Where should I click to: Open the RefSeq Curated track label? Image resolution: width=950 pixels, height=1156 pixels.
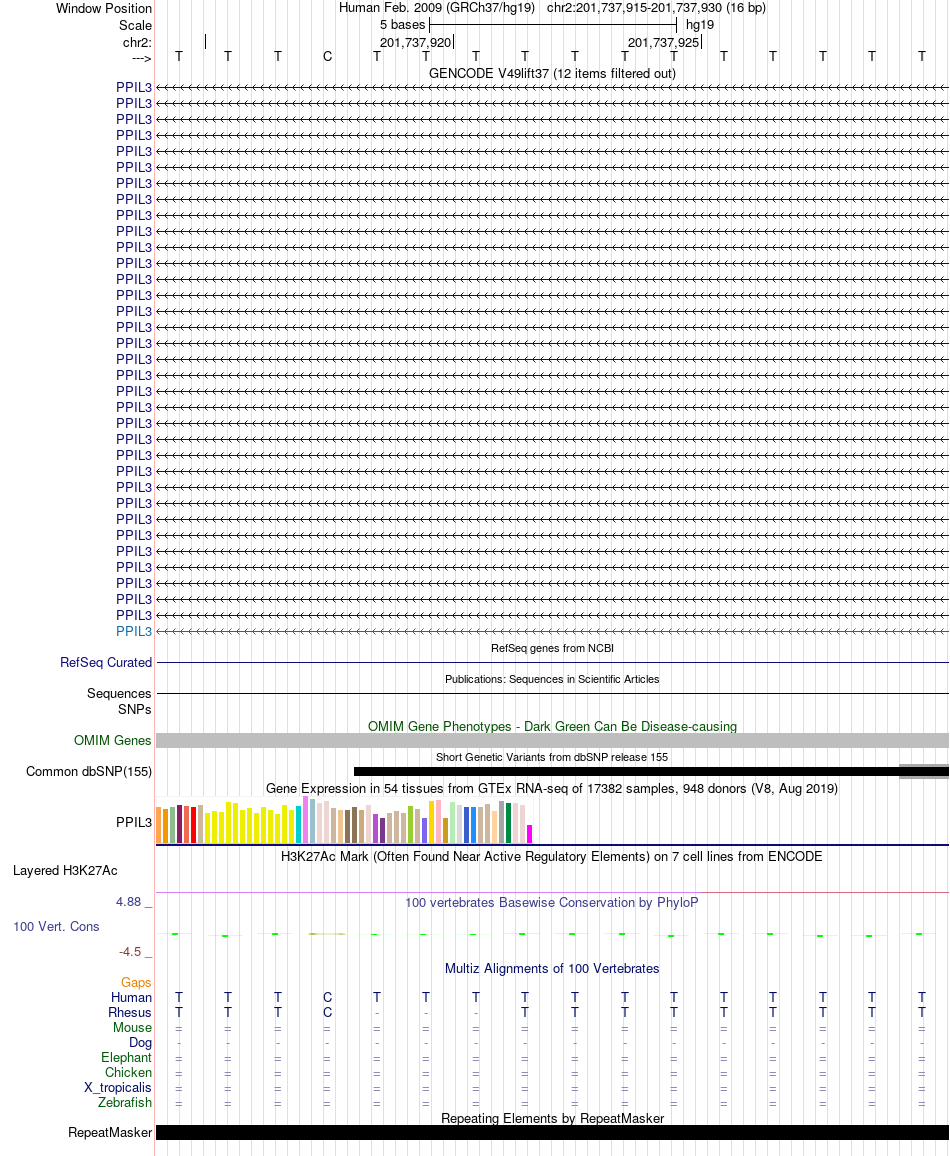pos(106,662)
